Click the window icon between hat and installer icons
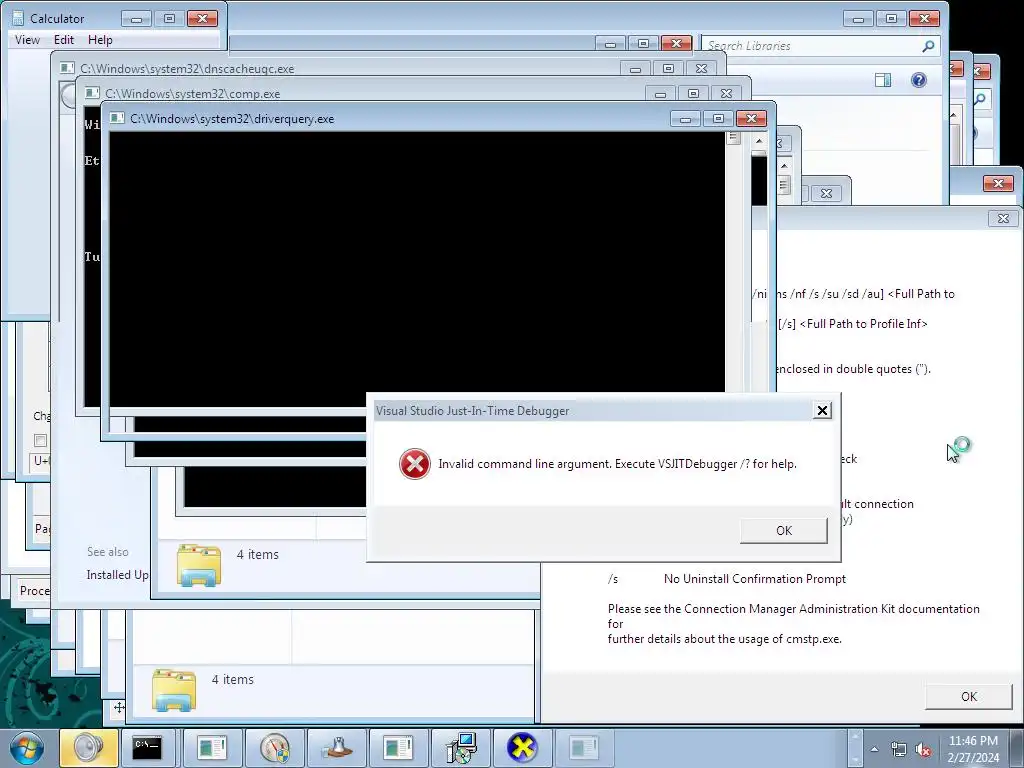 coord(398,748)
